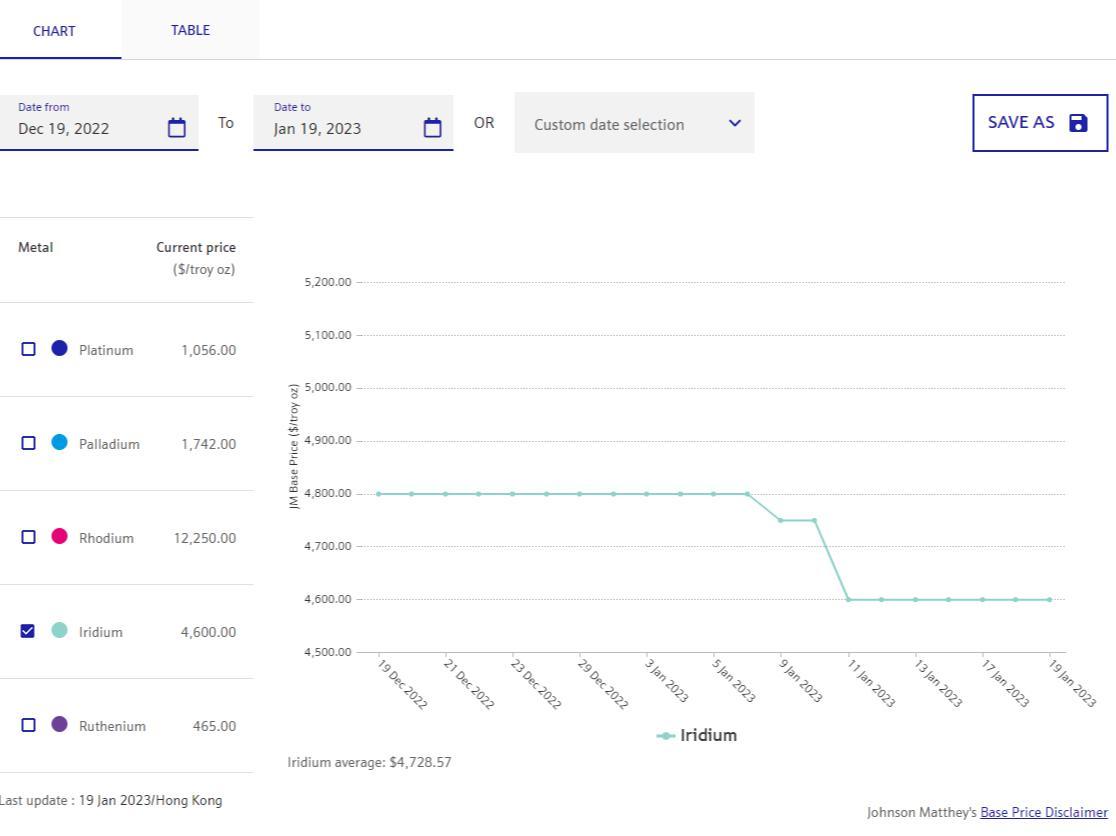
Task: Click the Jan 19, 2023 date field
Action: [x=335, y=128]
